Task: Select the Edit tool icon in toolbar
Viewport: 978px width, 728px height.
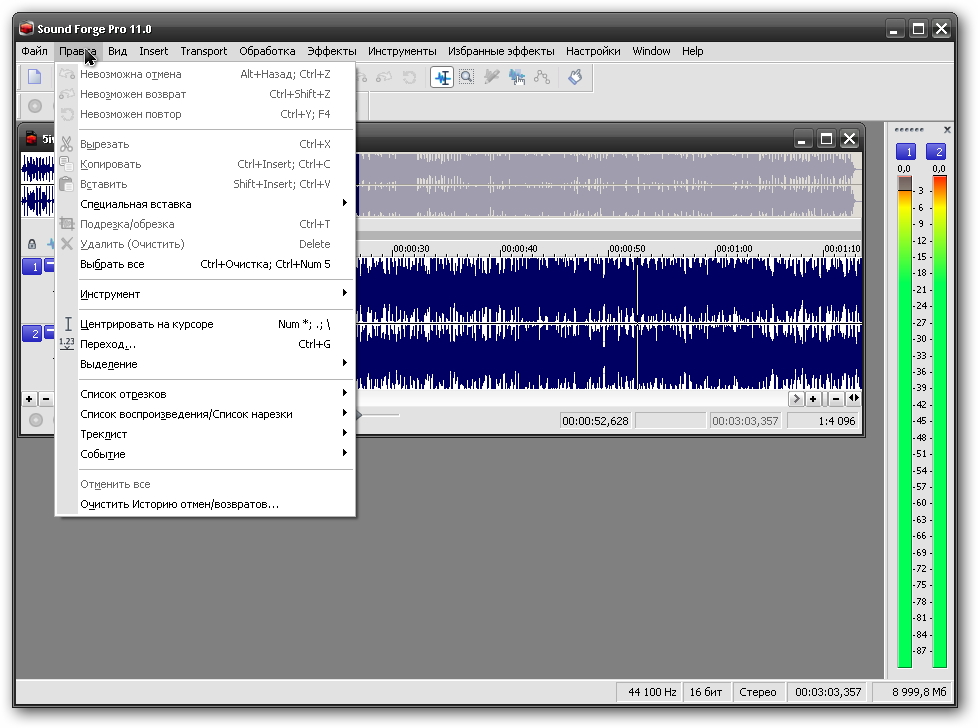Action: (442, 77)
